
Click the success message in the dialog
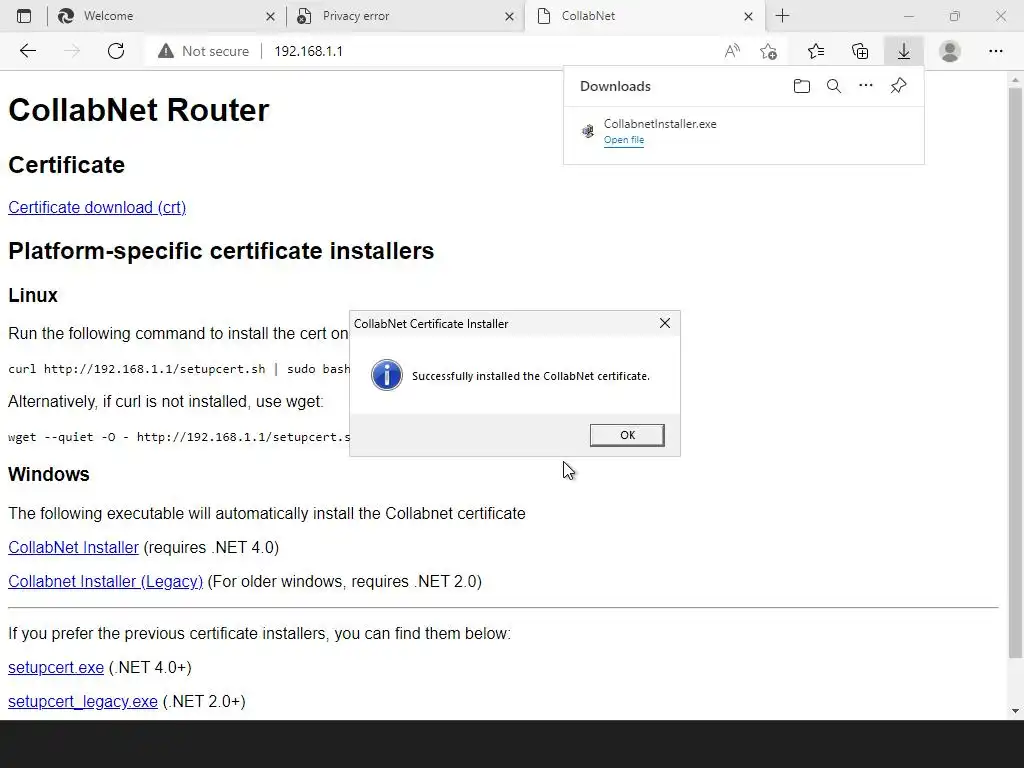tap(530, 376)
